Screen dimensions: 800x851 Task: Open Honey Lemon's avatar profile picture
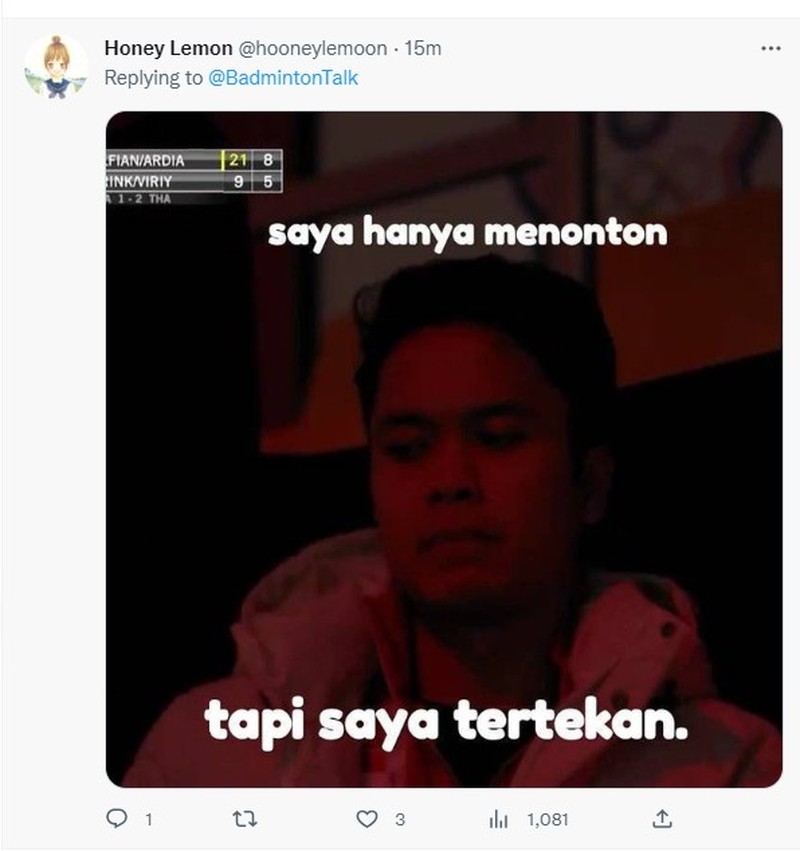point(56,67)
